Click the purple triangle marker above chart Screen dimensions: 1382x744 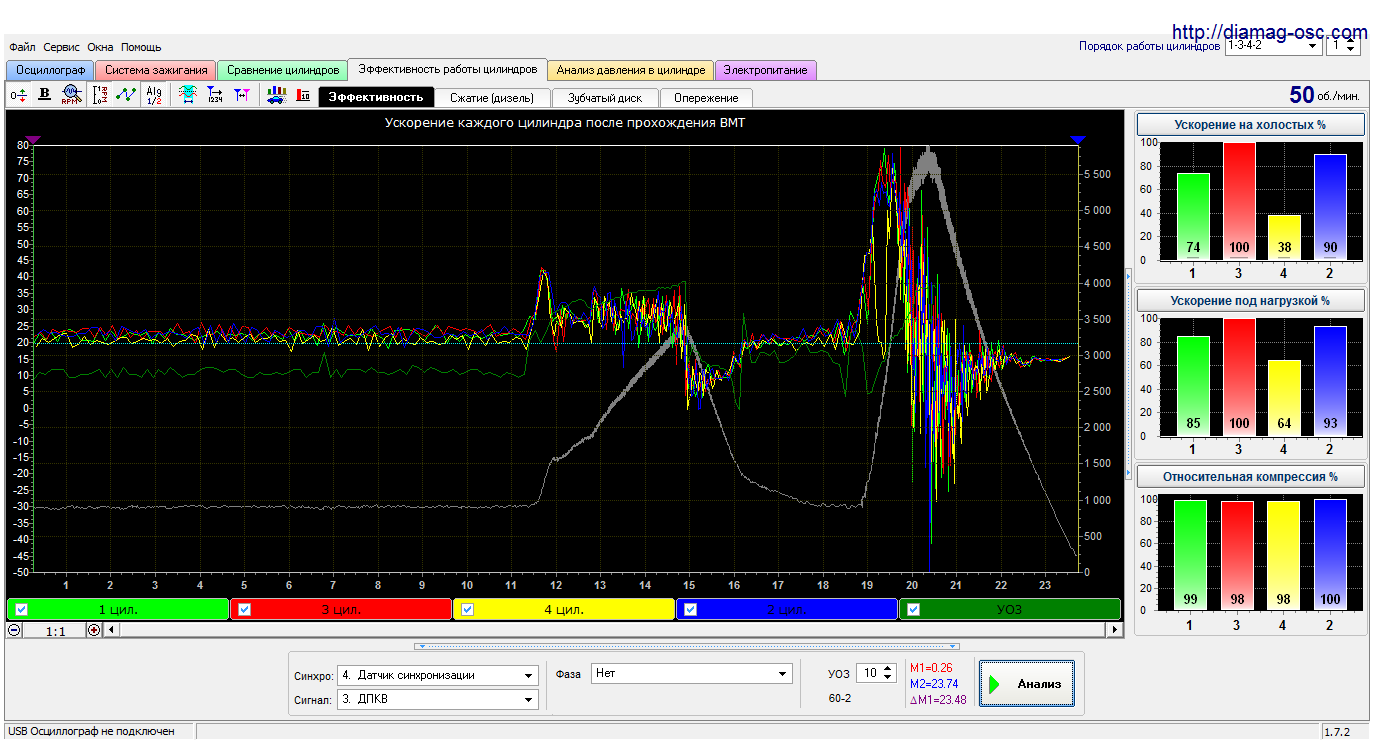(32, 140)
